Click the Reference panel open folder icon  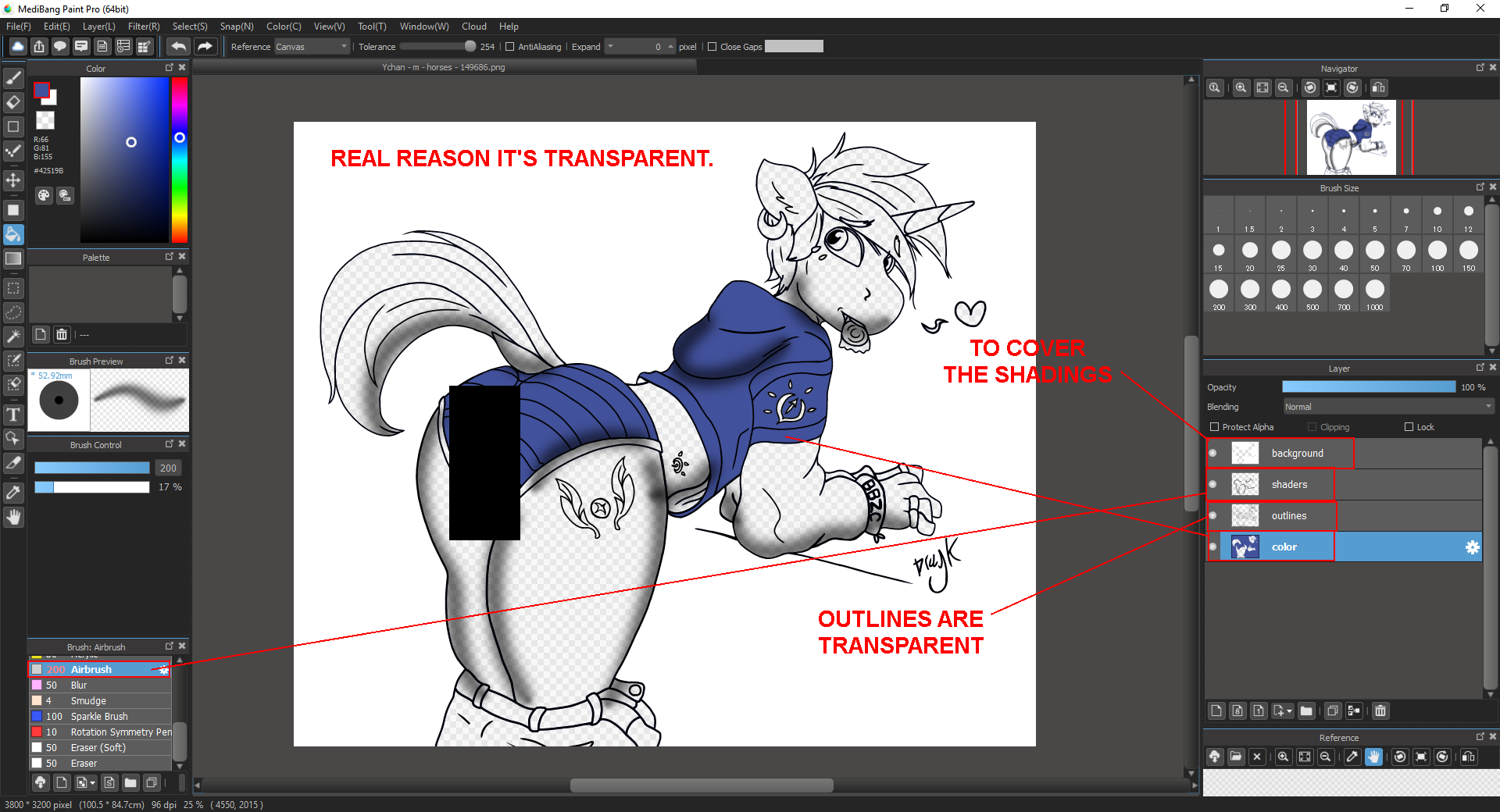coord(1236,757)
